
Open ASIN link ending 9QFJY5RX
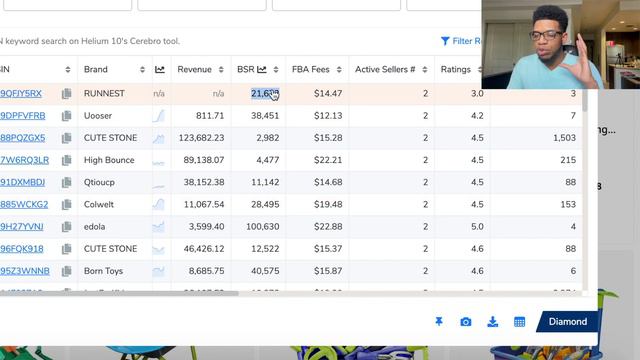21,93
